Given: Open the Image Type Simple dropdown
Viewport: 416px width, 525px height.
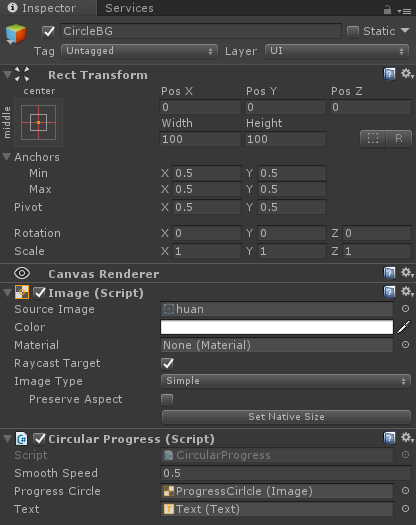Looking at the screenshot, I should (x=286, y=381).
